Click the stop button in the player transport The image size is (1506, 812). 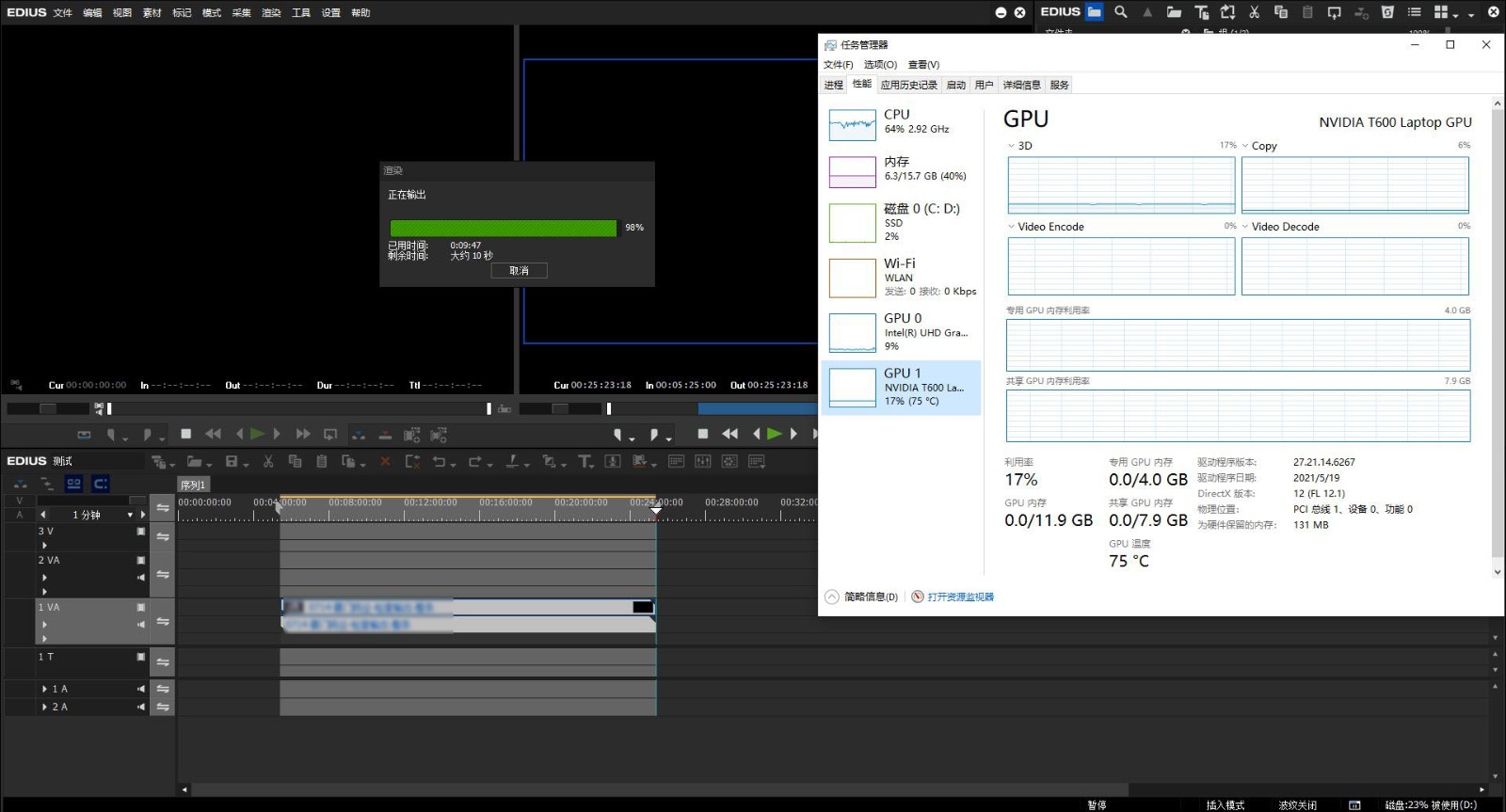pos(186,434)
